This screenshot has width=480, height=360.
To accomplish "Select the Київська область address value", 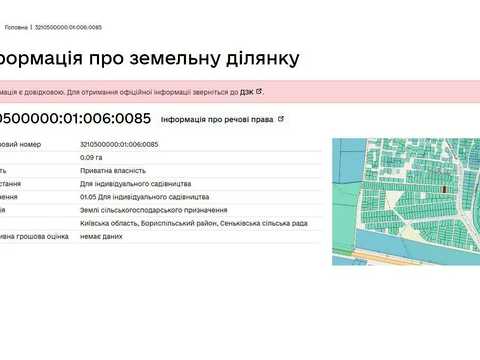I will (194, 223).
